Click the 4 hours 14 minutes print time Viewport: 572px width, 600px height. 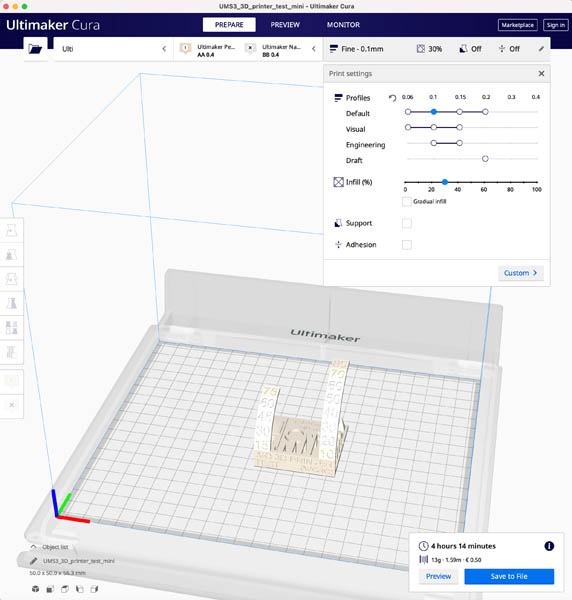tap(463, 546)
